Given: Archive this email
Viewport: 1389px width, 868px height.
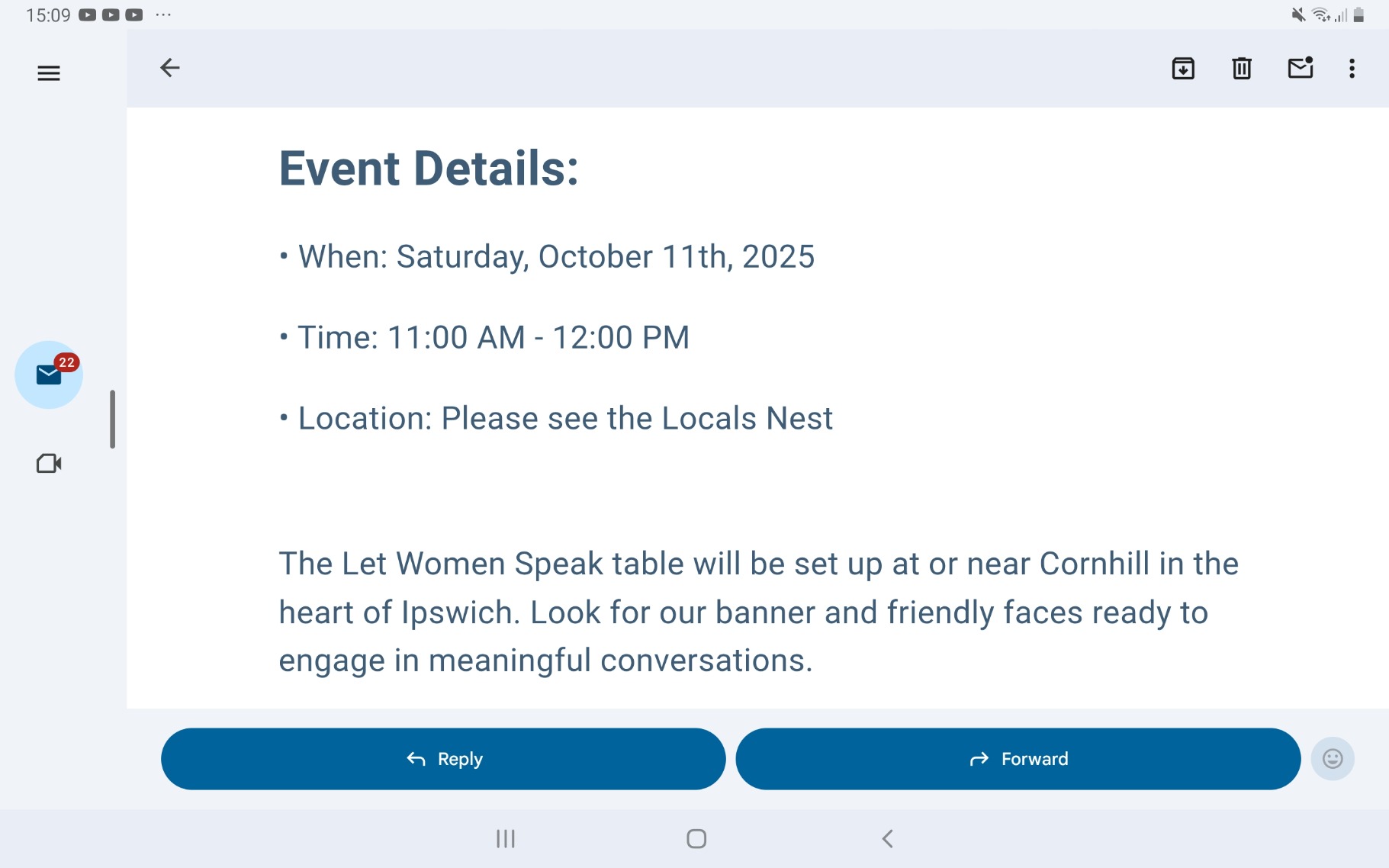Looking at the screenshot, I should 1182,69.
